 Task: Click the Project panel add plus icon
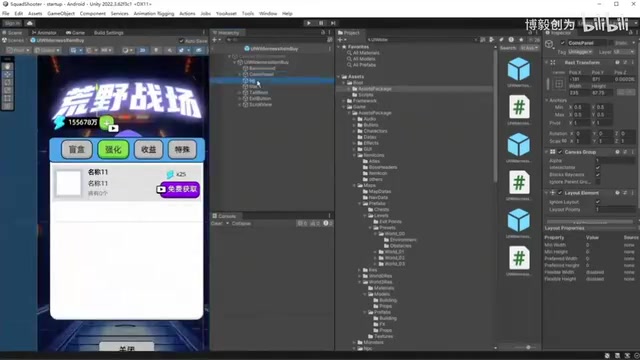click(340, 40)
